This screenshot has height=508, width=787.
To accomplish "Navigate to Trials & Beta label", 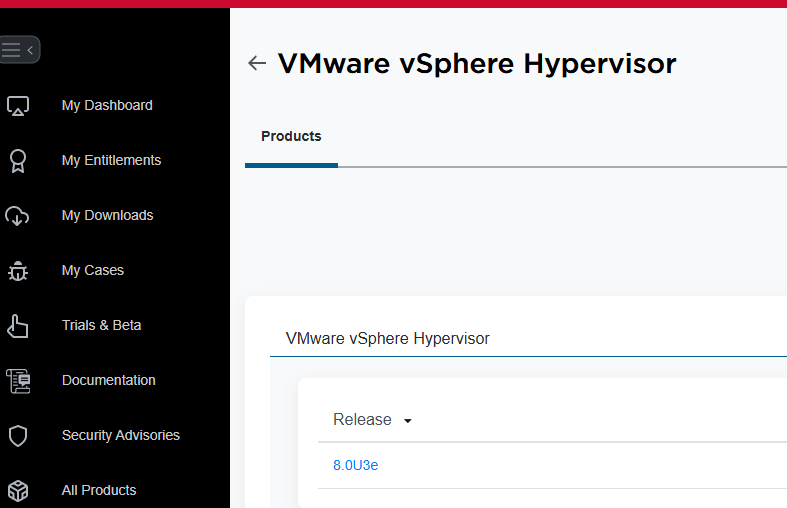I will pyautogui.click(x=101, y=326).
